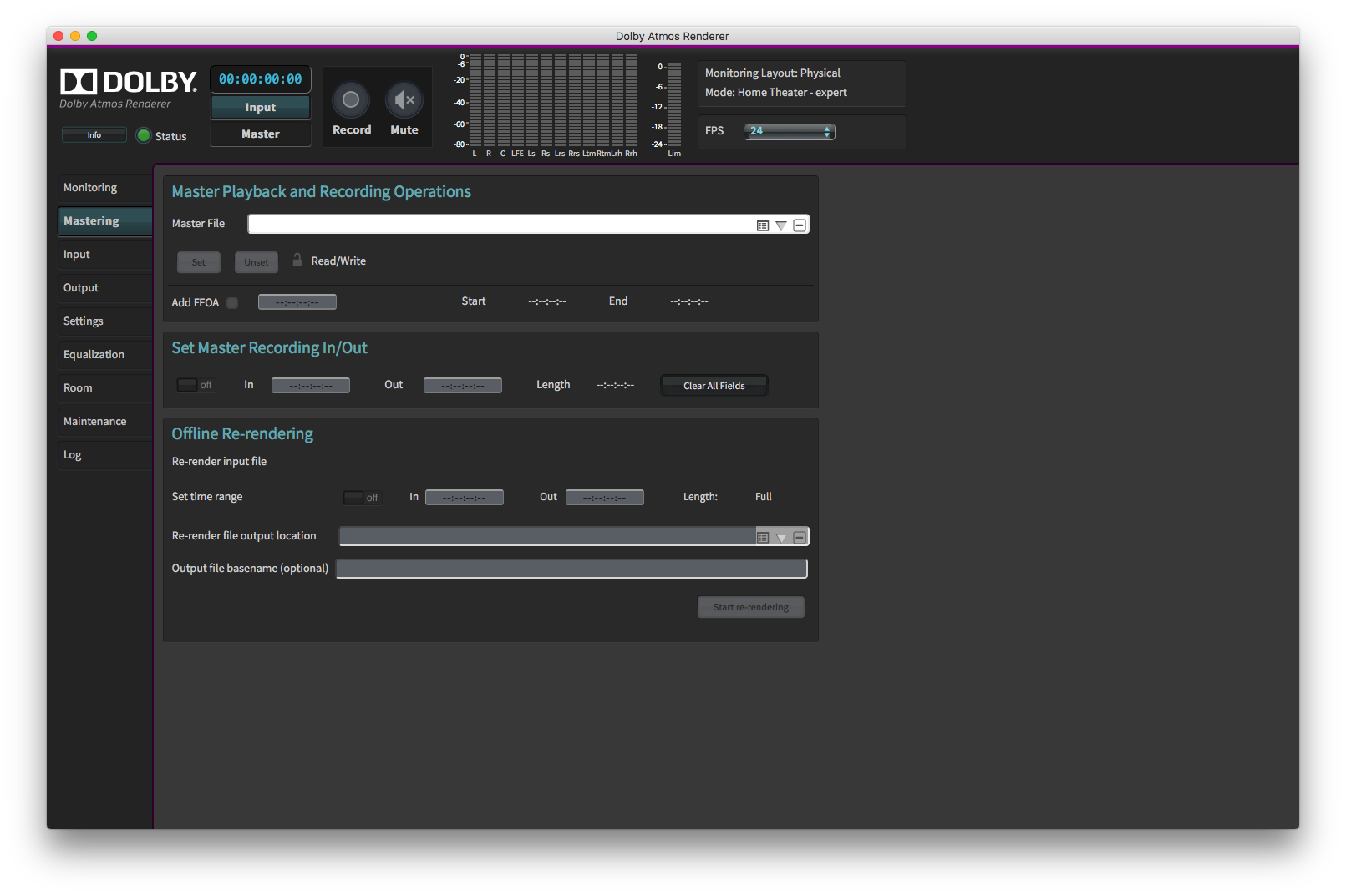Click the Status indicator light
1346x896 pixels.
pyautogui.click(x=143, y=135)
